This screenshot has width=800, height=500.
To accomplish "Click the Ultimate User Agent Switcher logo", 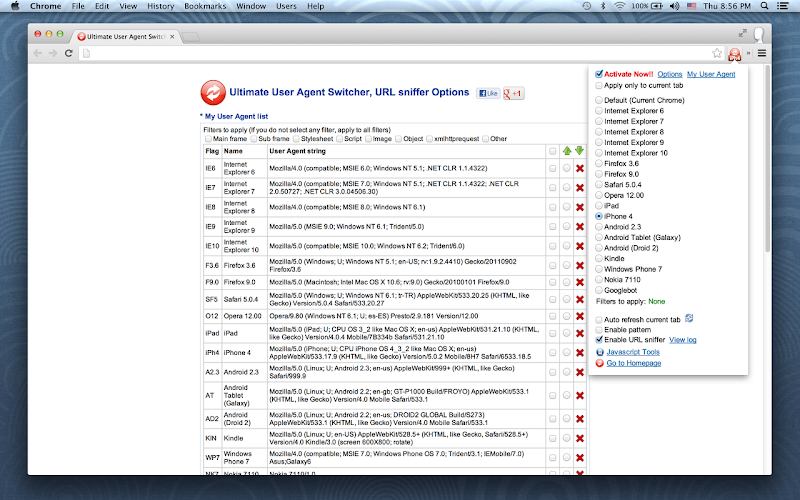I will pos(213,92).
